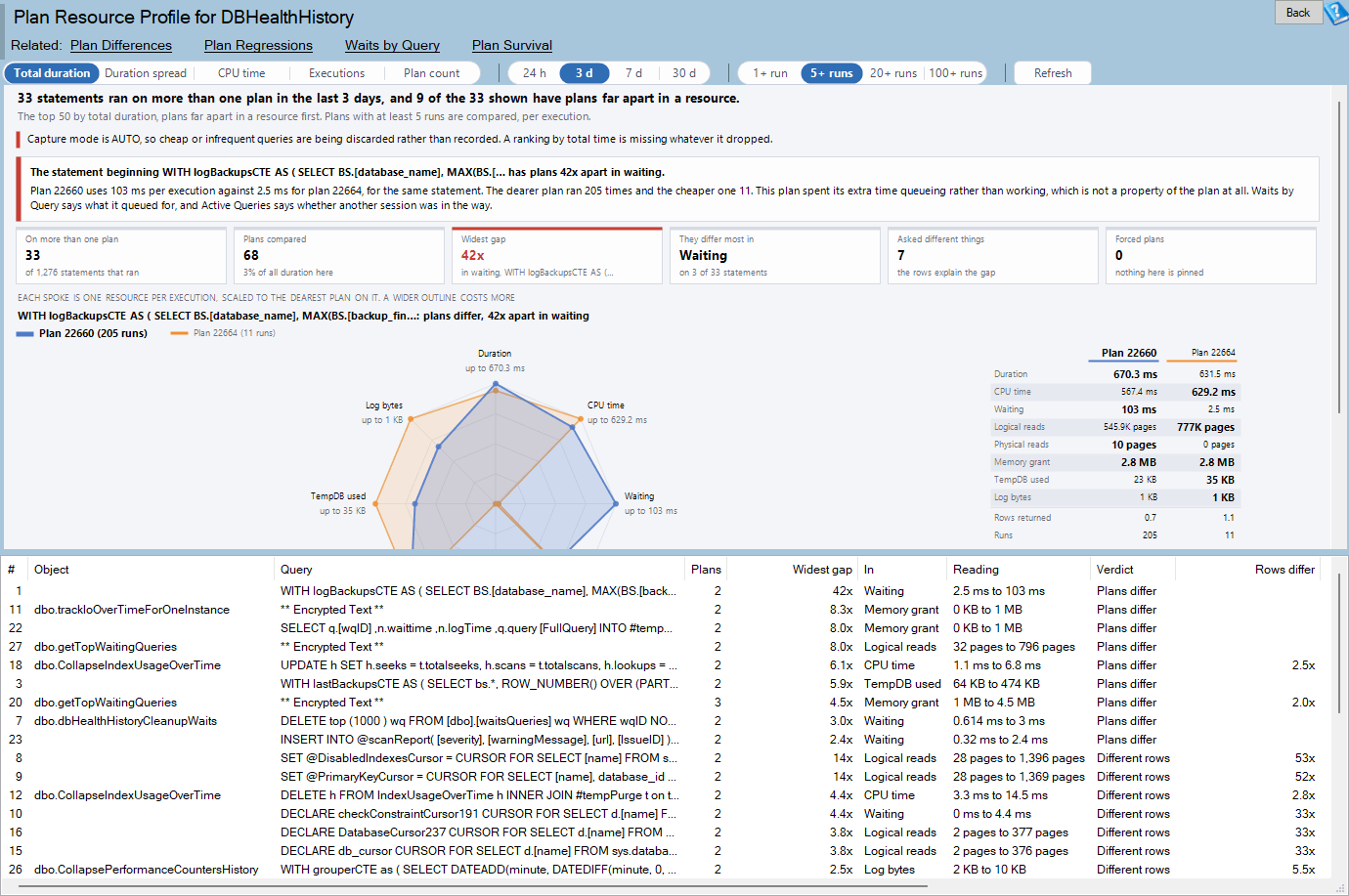Select SET @PrimaryKeyCursor query row
This screenshot has height=896, width=1349.
click(665, 777)
